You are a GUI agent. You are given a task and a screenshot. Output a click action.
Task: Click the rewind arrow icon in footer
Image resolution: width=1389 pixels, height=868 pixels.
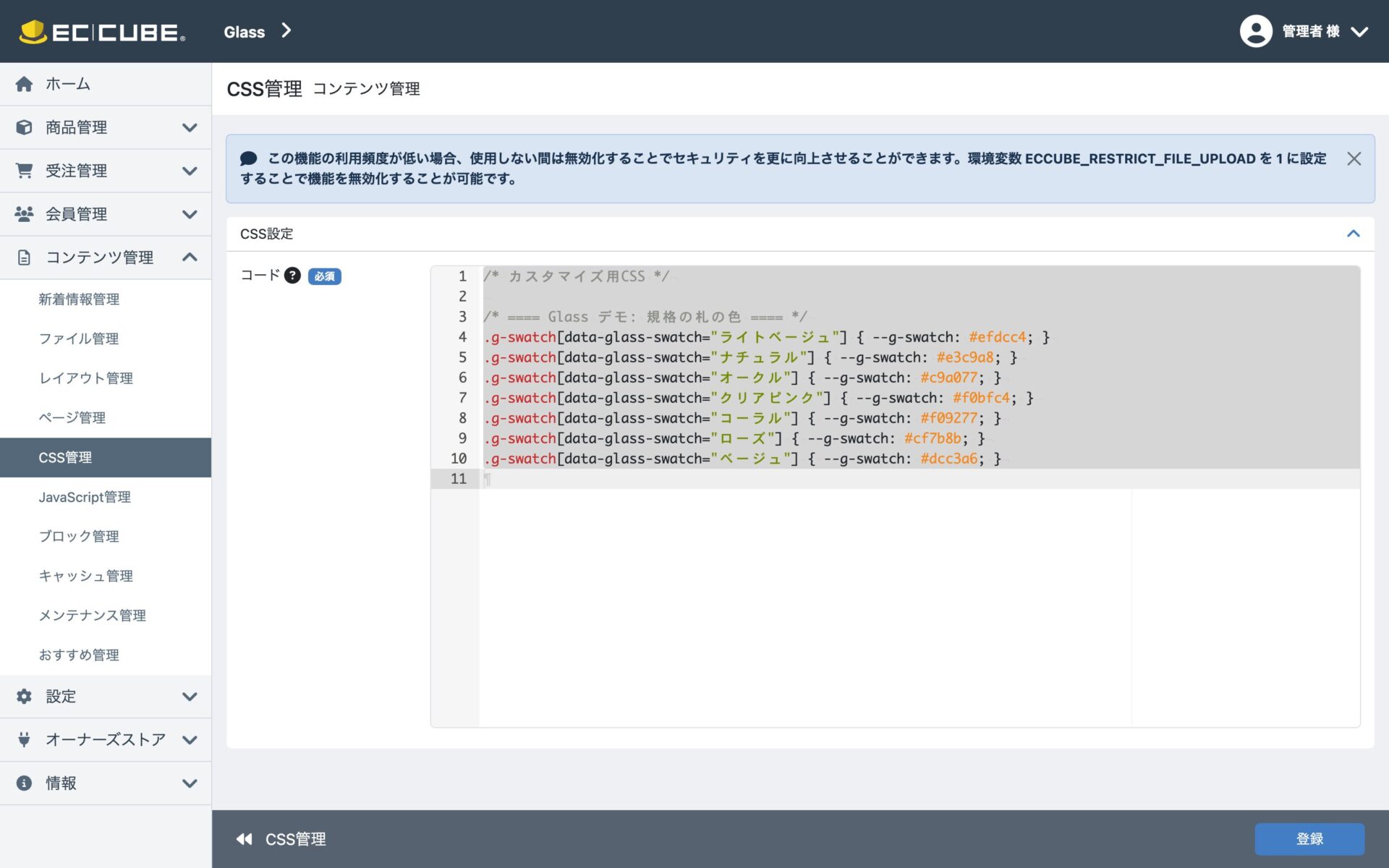pos(245,839)
